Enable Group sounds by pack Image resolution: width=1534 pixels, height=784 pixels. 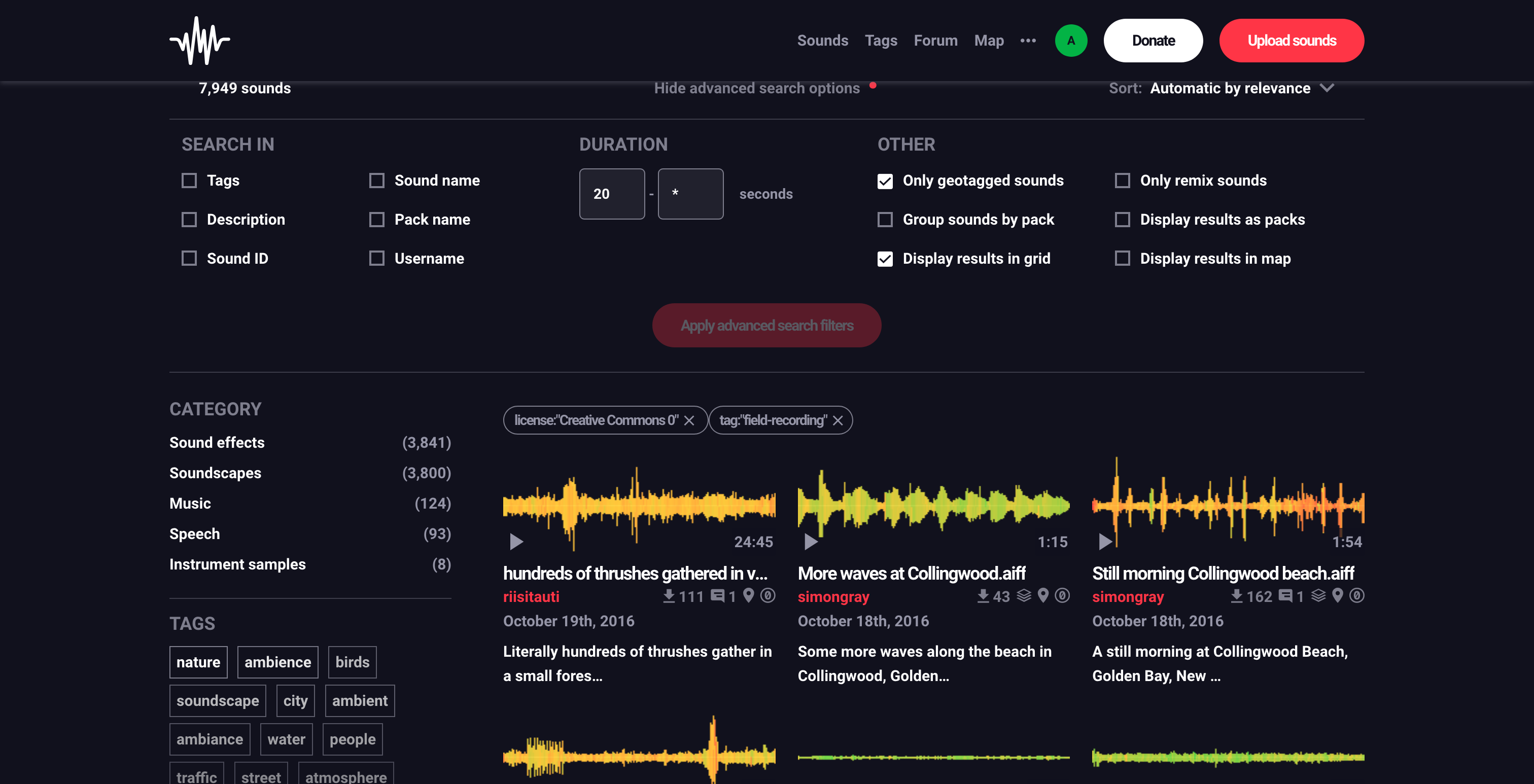pos(885,220)
